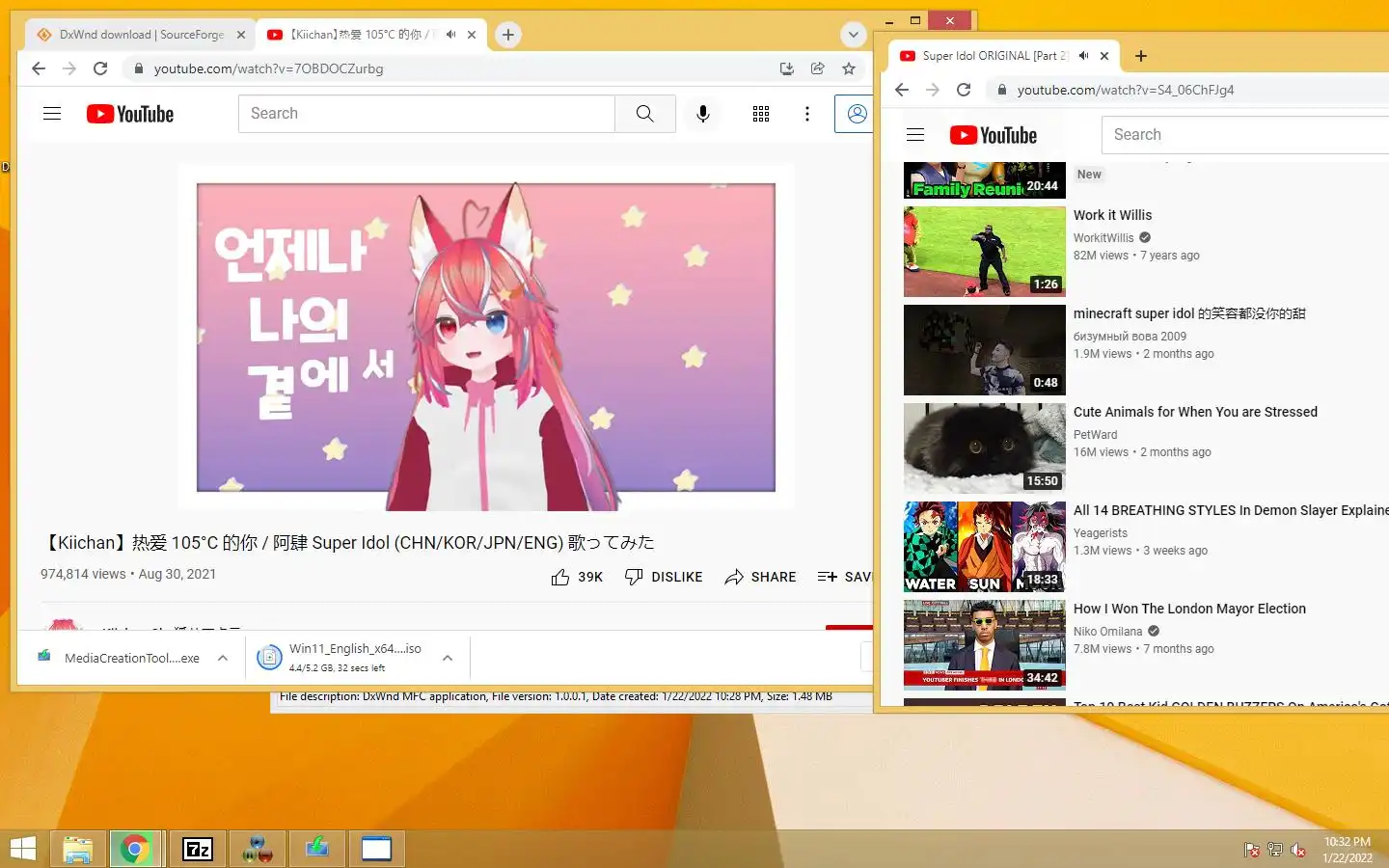Click the Demon Slayer thumbnail 18:33

click(985, 547)
